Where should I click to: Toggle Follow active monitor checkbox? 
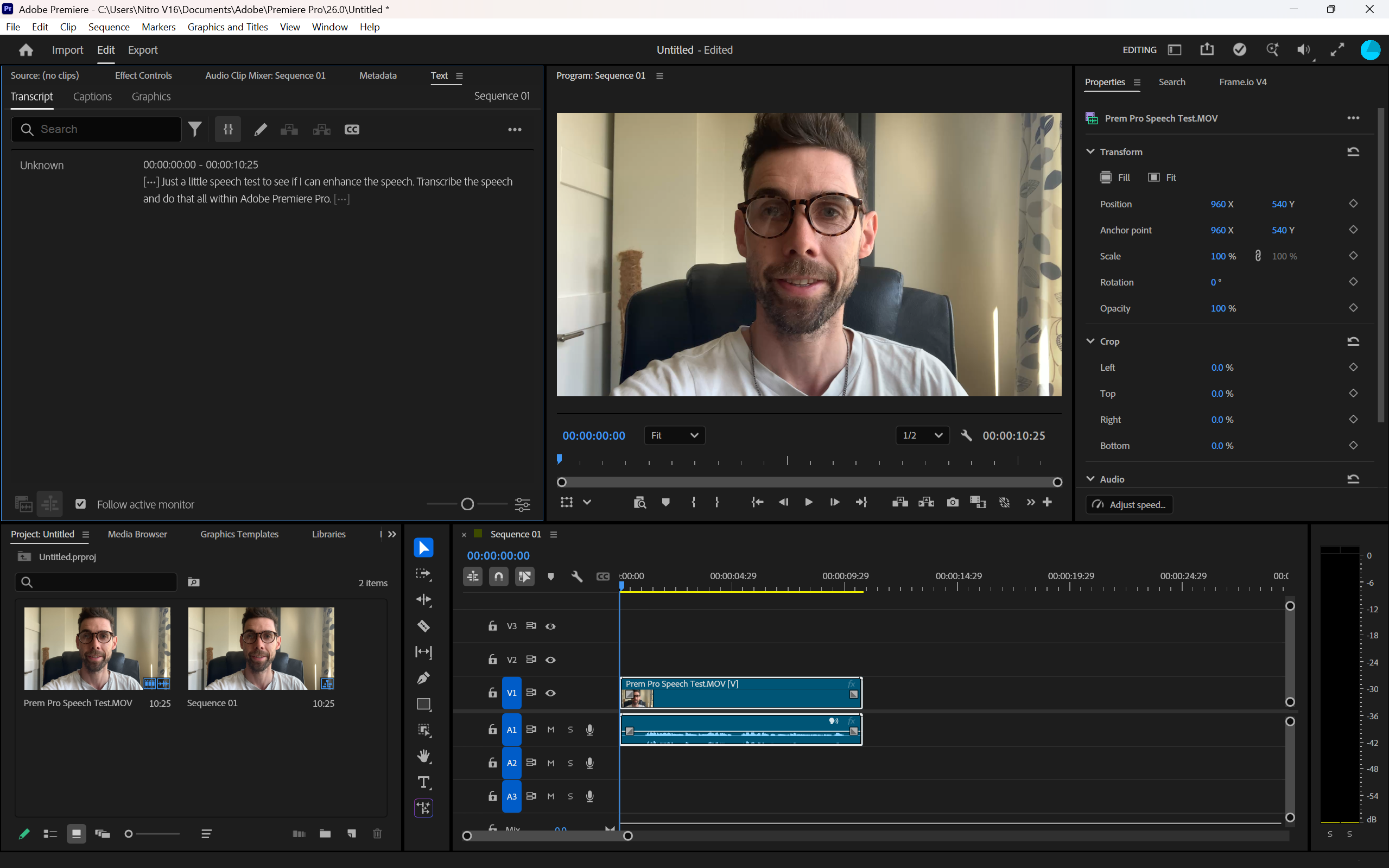click(x=80, y=504)
